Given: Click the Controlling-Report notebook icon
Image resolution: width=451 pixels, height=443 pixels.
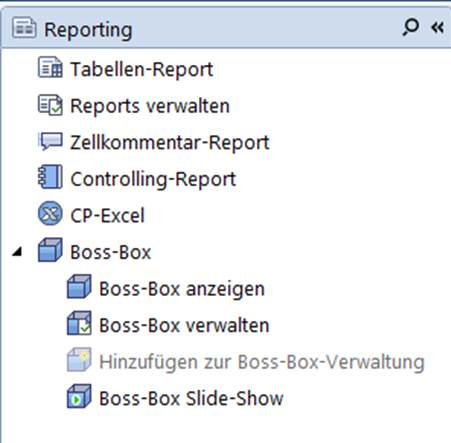Looking at the screenshot, I should tap(50, 177).
